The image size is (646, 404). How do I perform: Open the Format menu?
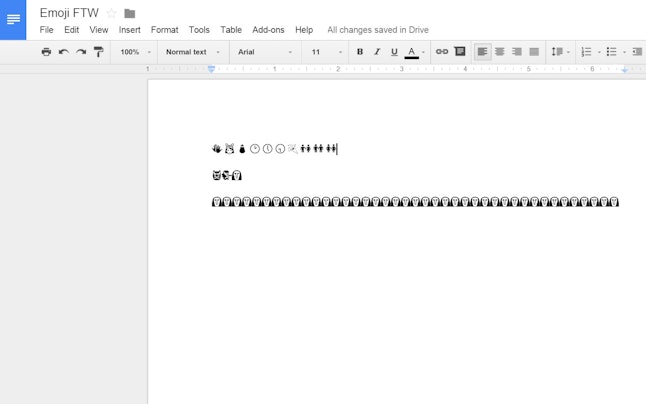coord(164,30)
